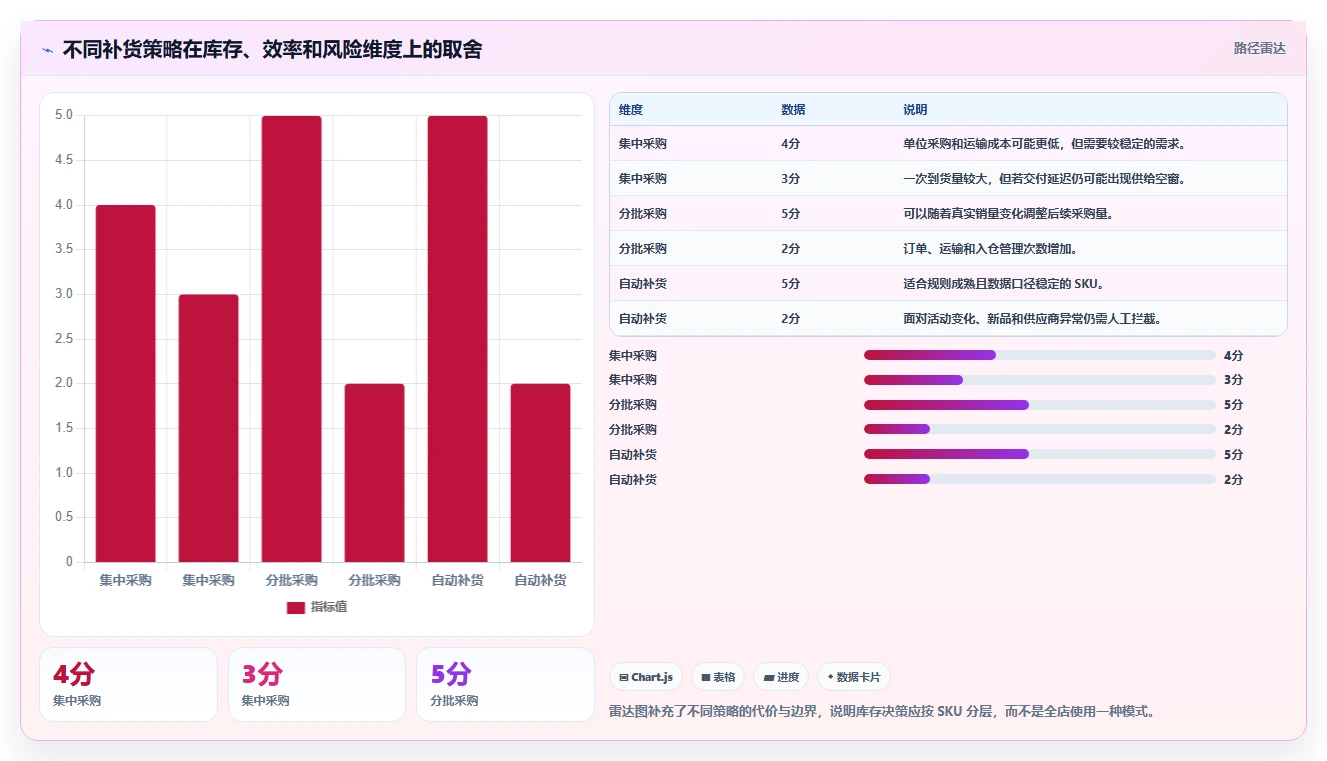The image size is (1327, 761).
Task: Click the 2分 progress bar for 自动补货
Action: click(x=1040, y=479)
